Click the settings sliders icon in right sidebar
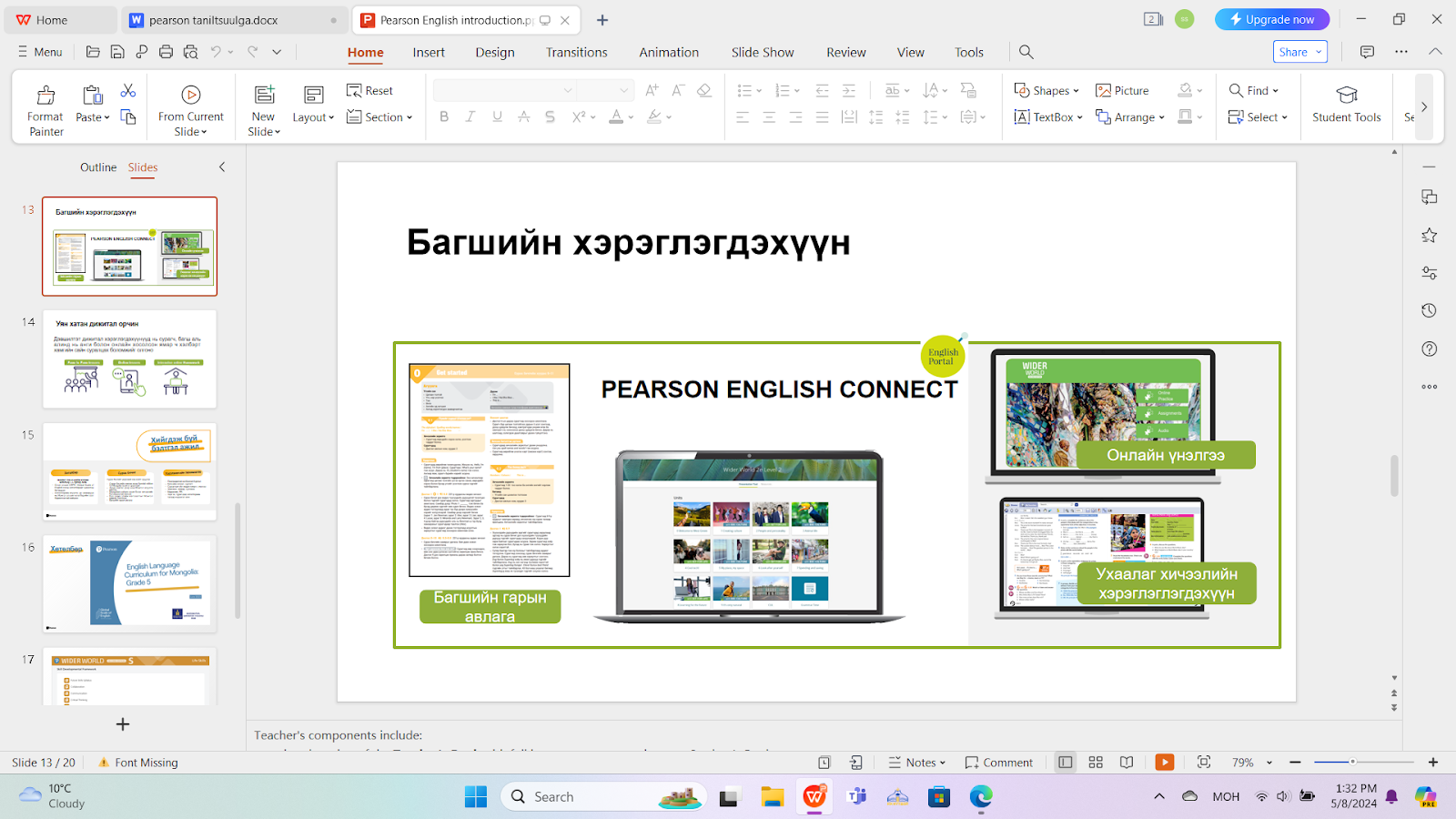 click(x=1430, y=273)
